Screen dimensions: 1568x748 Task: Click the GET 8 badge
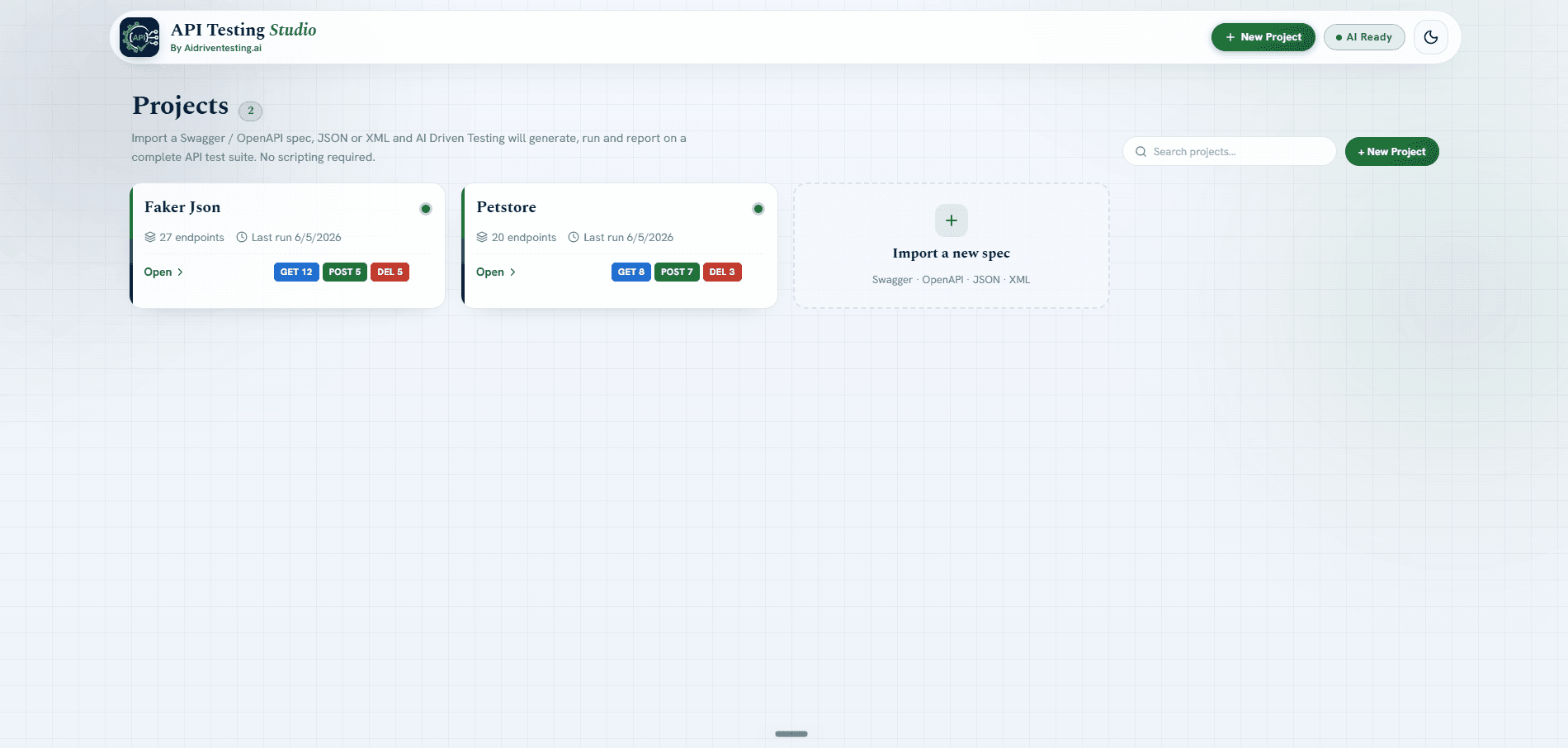(x=631, y=272)
